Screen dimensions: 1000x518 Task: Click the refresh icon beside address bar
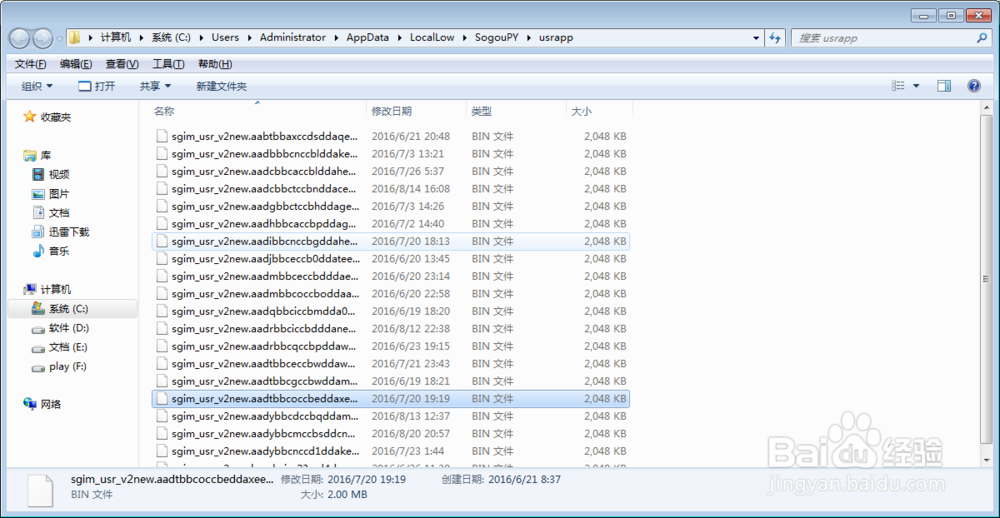point(776,38)
